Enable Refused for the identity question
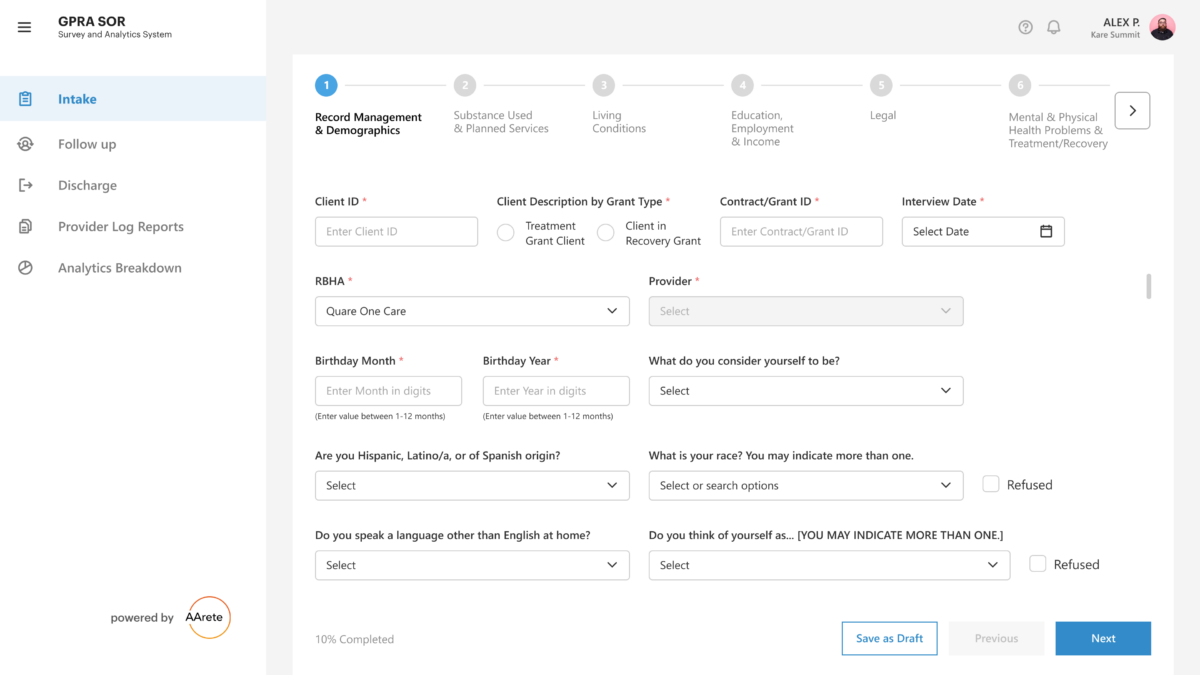The image size is (1200, 675). (x=1037, y=563)
